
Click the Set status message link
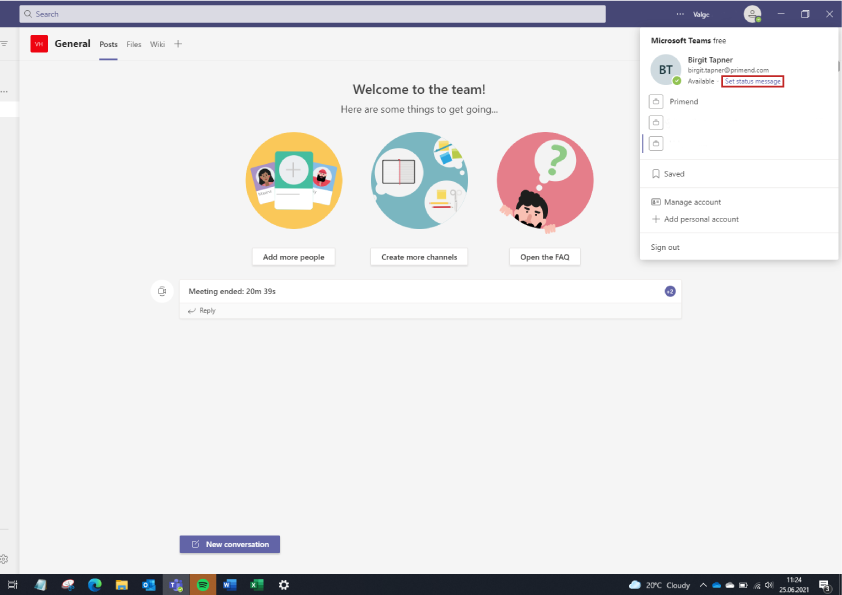coord(752,82)
